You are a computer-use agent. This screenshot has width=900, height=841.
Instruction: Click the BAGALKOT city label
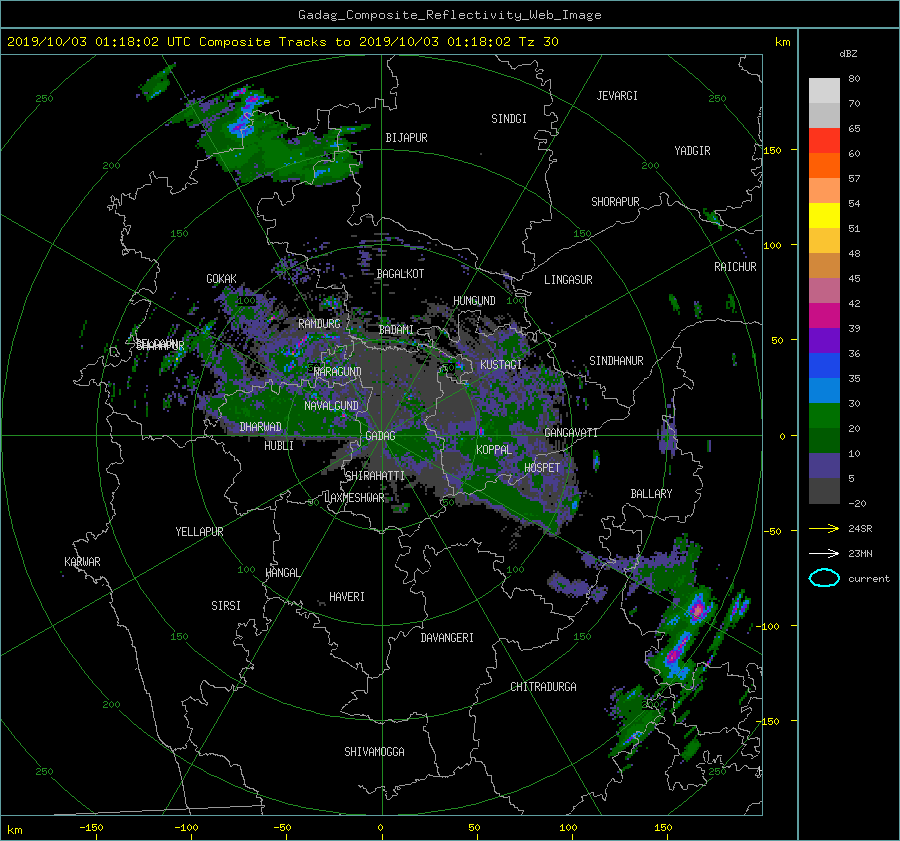coord(400,274)
